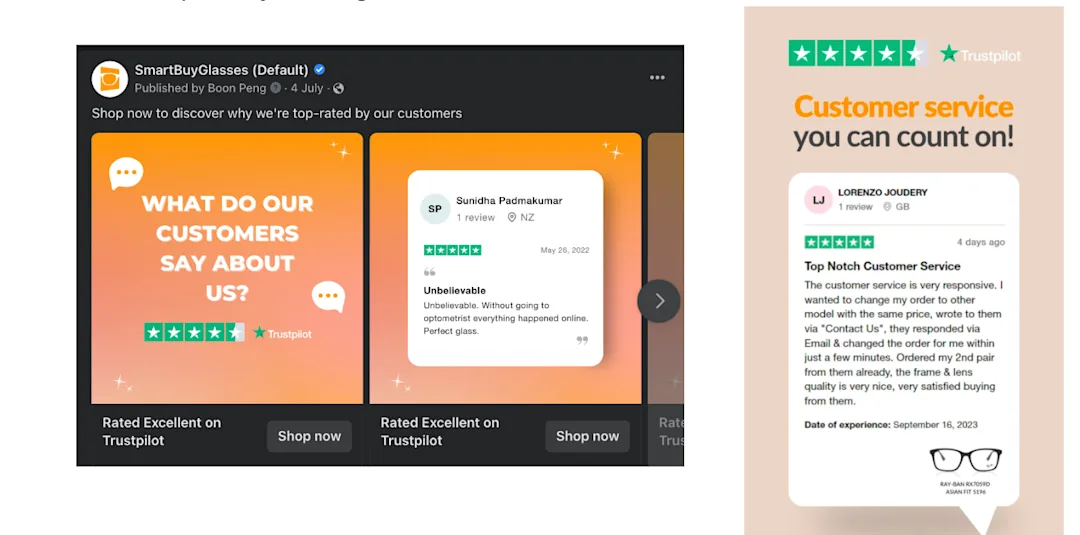Click the four-and-a-half star rating atop right ad
1080x535 pixels.
[x=858, y=53]
